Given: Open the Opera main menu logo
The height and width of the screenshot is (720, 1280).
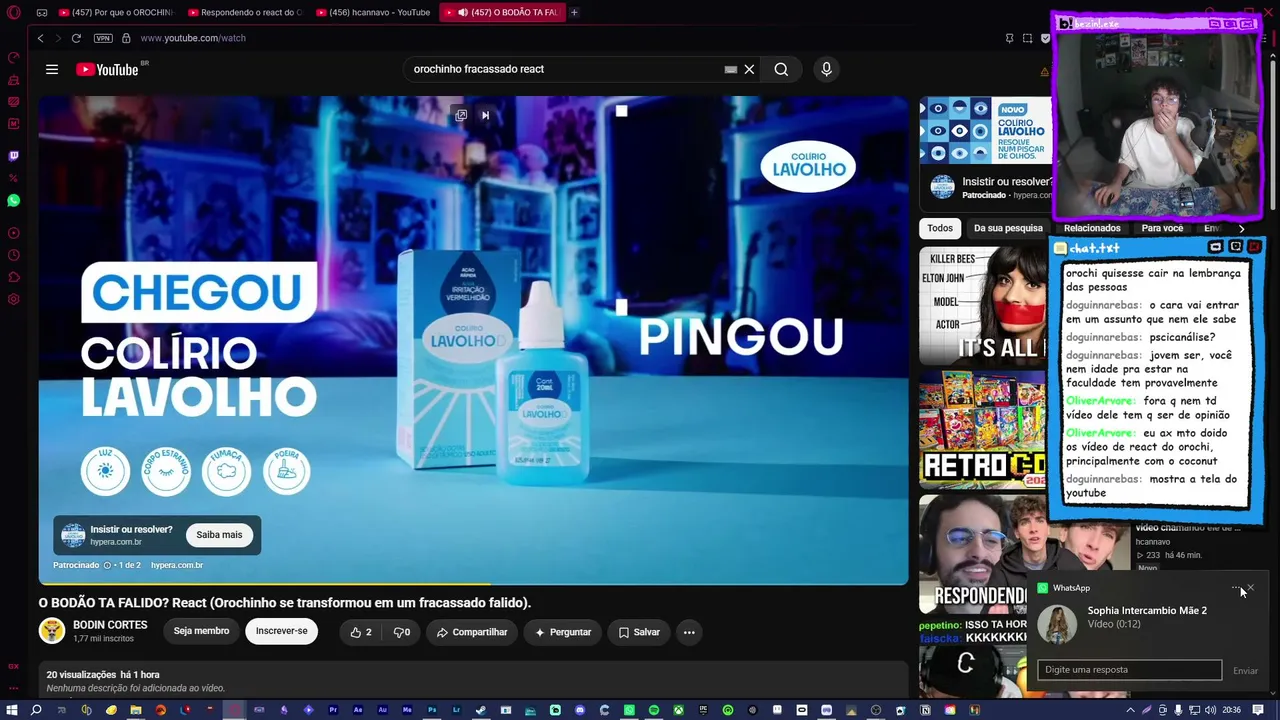Looking at the screenshot, I should point(14,12).
